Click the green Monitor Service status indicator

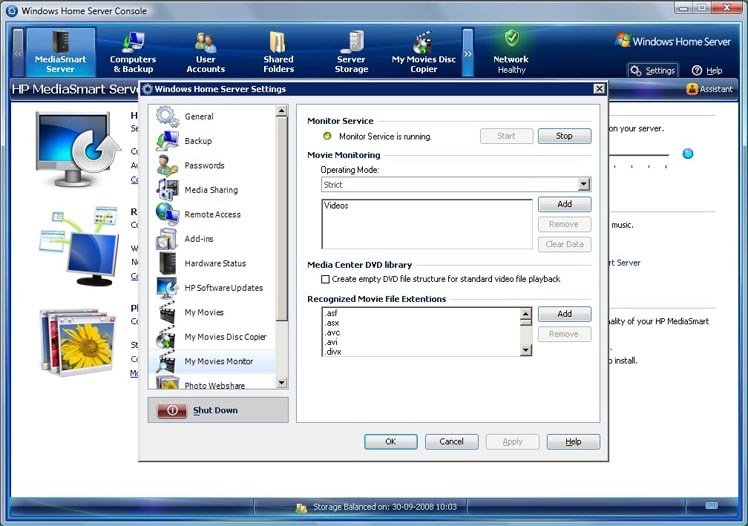coord(327,136)
